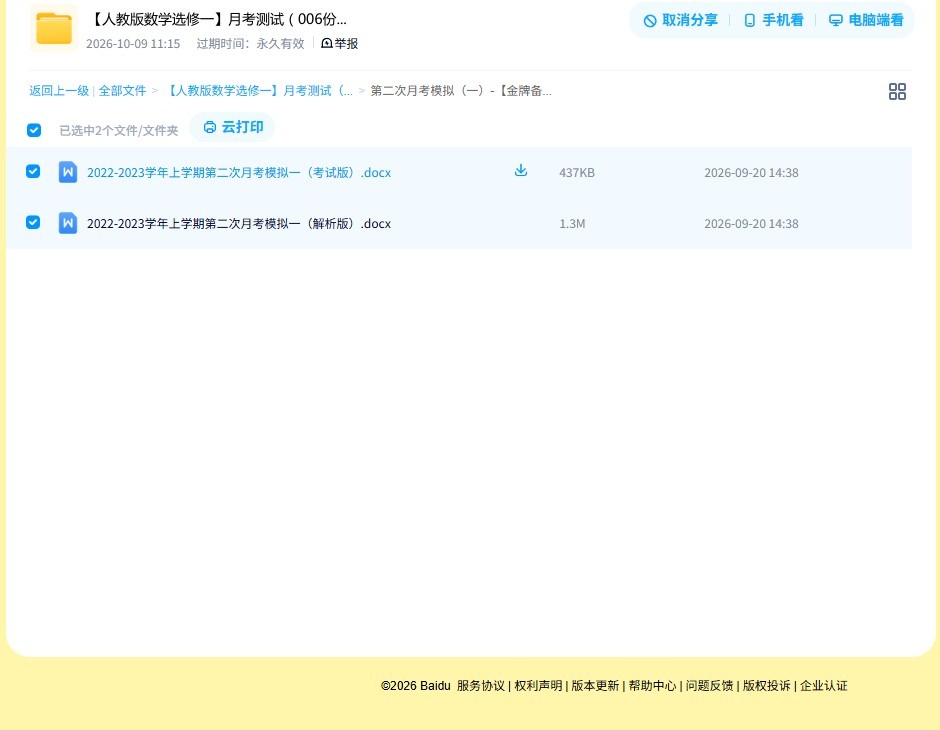Uncheck the 考试版 docx file checkbox
The width and height of the screenshot is (940, 730).
point(33,171)
